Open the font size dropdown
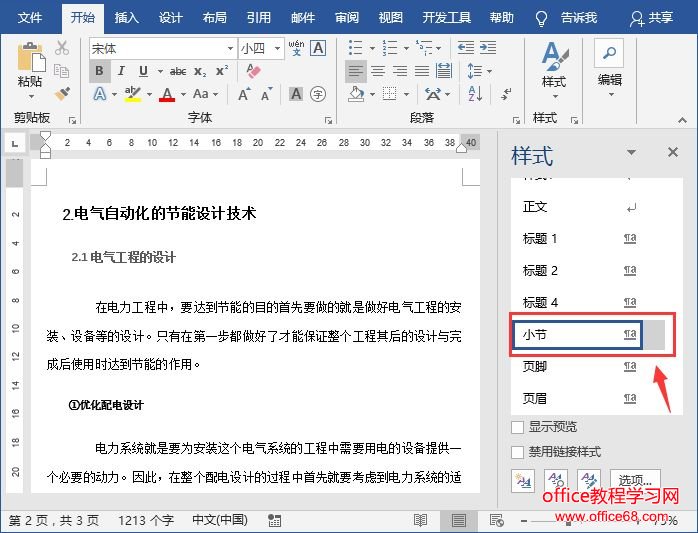Viewport: 698px width, 533px height. click(277, 48)
